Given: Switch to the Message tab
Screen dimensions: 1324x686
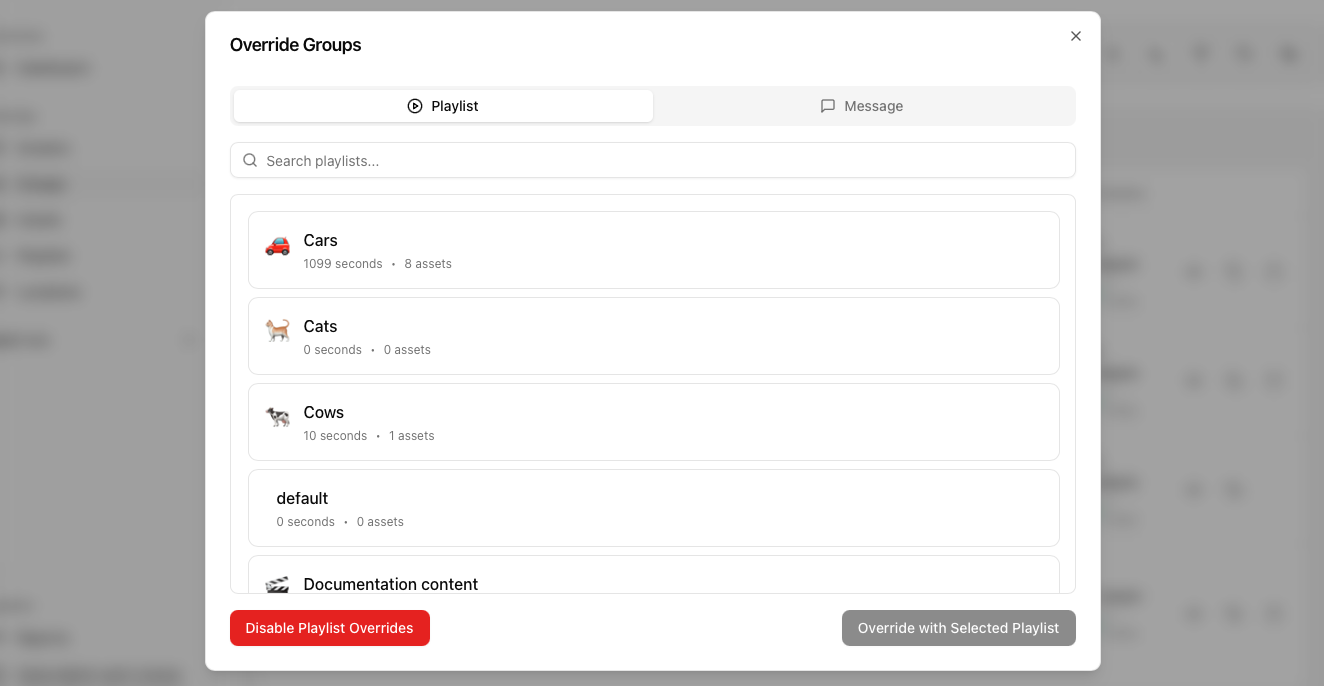Looking at the screenshot, I should tap(862, 106).
